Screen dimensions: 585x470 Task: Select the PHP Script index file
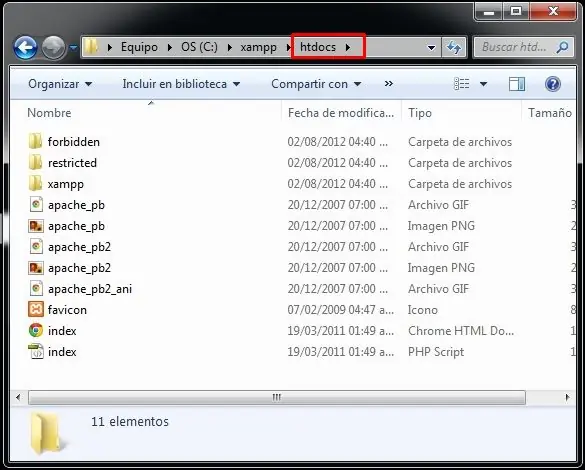(x=62, y=352)
